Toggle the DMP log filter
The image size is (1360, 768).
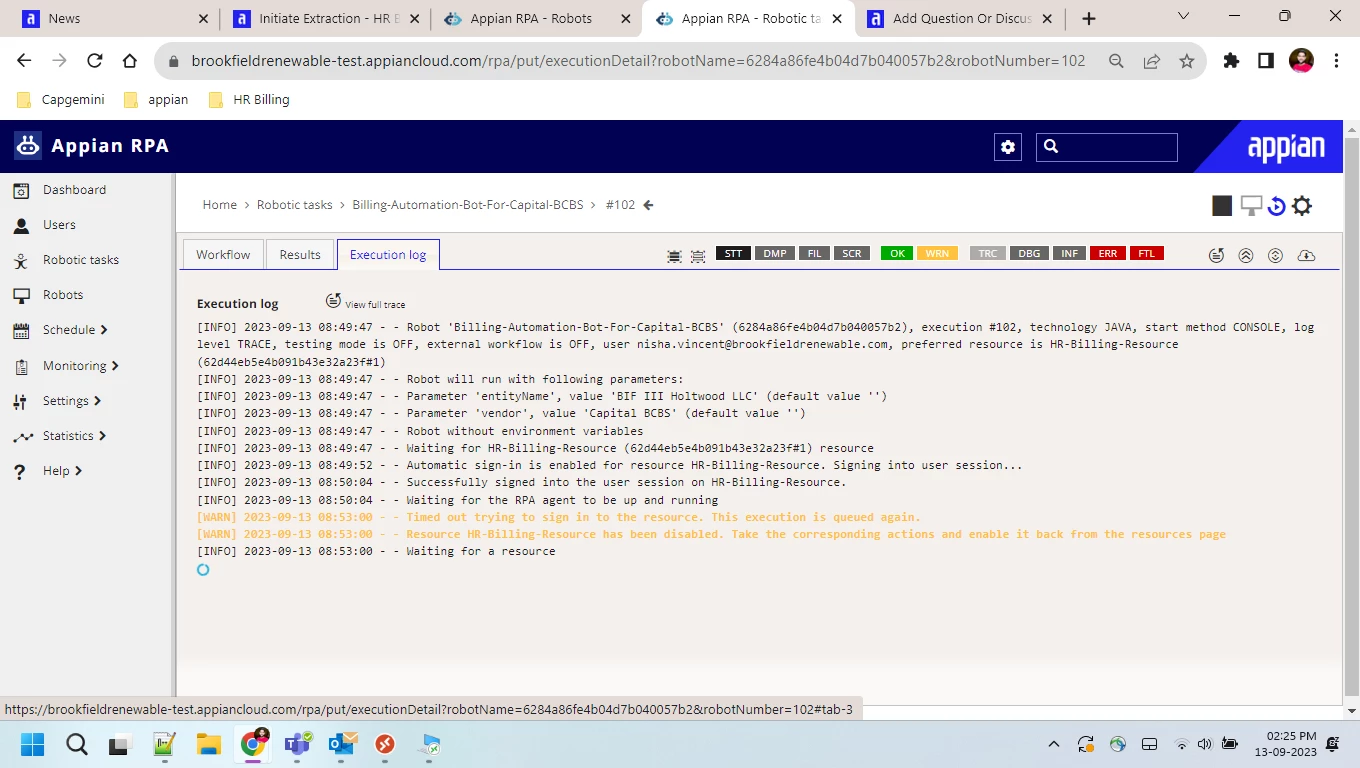tap(775, 254)
